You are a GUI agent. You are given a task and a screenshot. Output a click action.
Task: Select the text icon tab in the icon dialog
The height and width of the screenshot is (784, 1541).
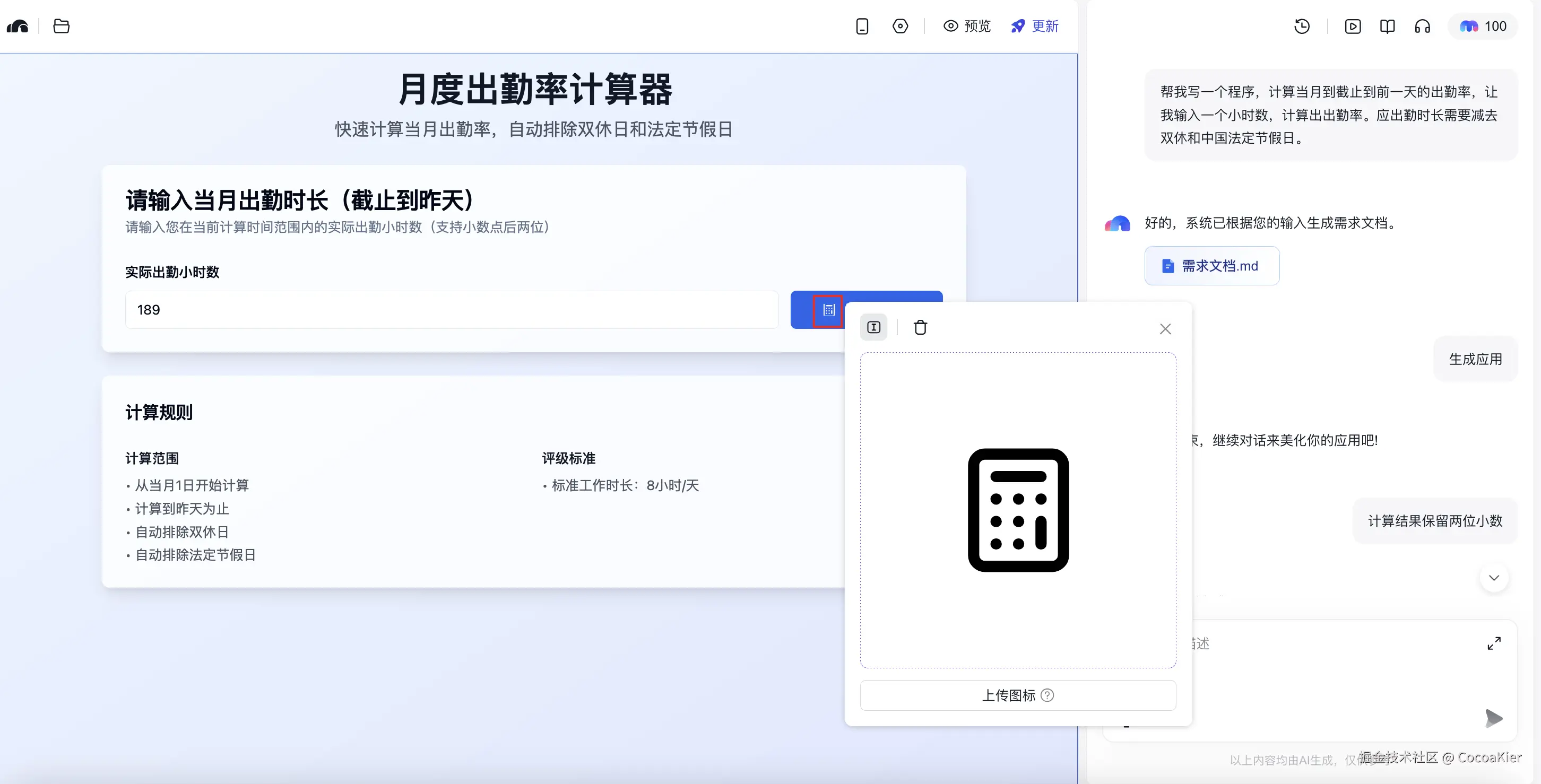point(873,327)
